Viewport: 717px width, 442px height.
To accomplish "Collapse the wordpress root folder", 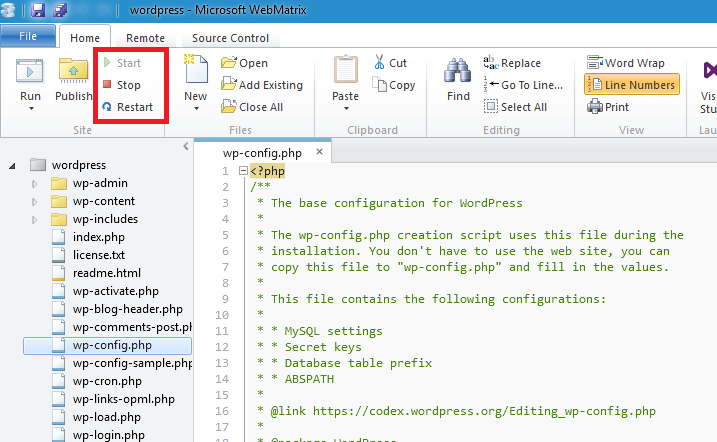I will (12, 165).
